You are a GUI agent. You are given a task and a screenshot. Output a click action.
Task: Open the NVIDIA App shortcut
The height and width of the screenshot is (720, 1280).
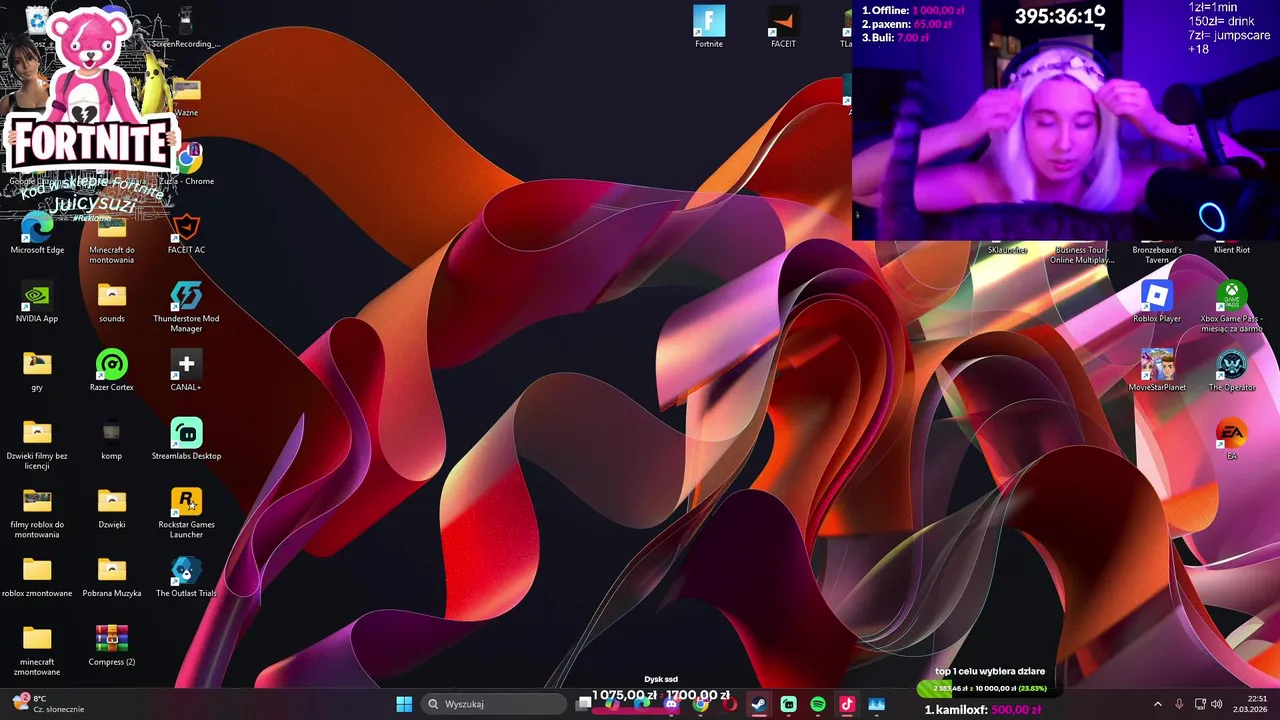pos(37,302)
